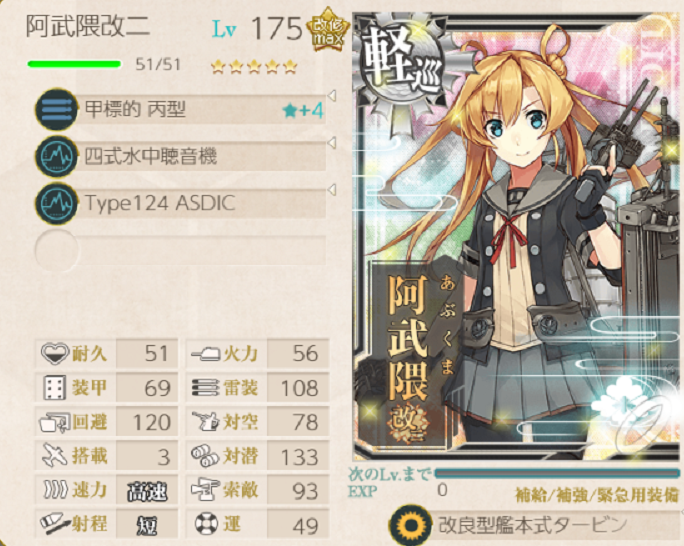The image size is (684, 546).
Task: Click the 補給/補強/緊急用装備 label
Action: click(x=597, y=495)
